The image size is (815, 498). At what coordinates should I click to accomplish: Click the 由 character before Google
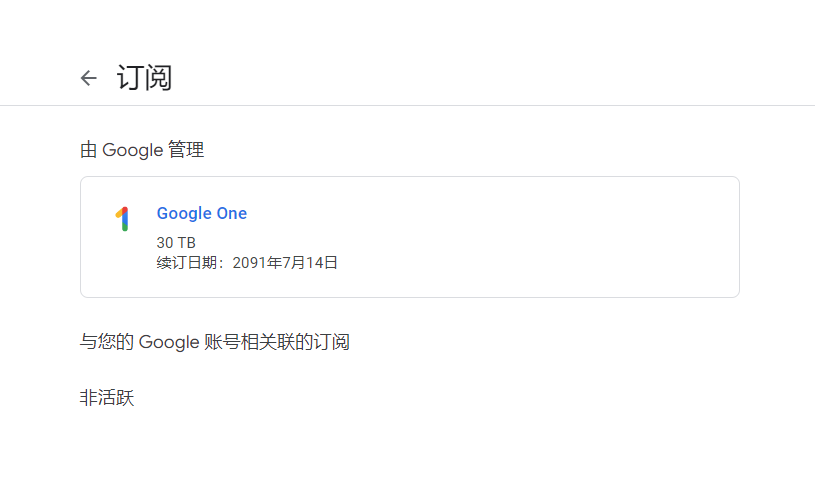tap(88, 150)
